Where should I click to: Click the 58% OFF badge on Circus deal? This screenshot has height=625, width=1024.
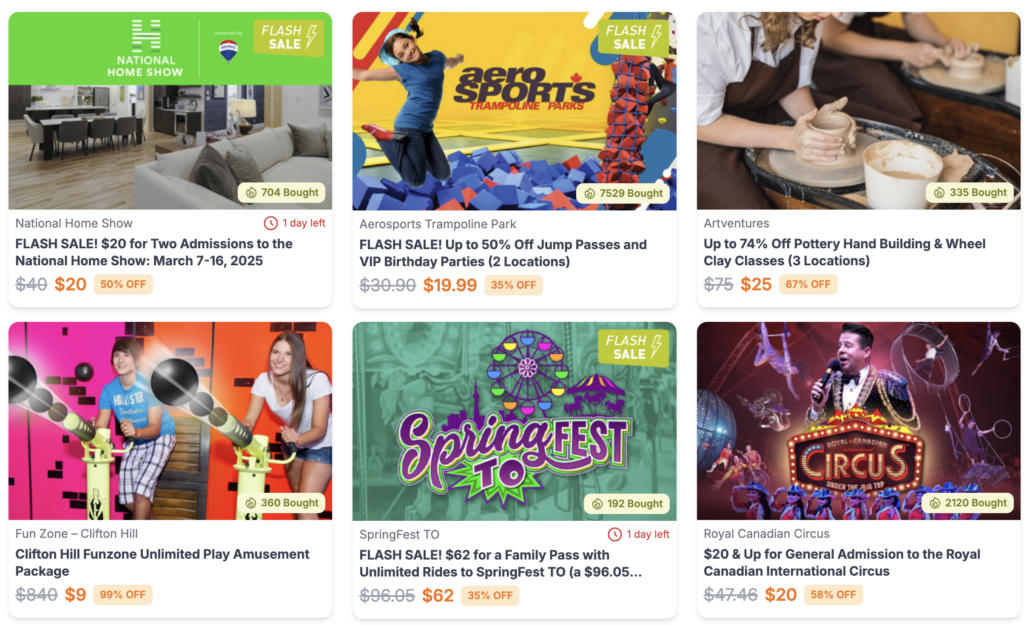[x=833, y=595]
